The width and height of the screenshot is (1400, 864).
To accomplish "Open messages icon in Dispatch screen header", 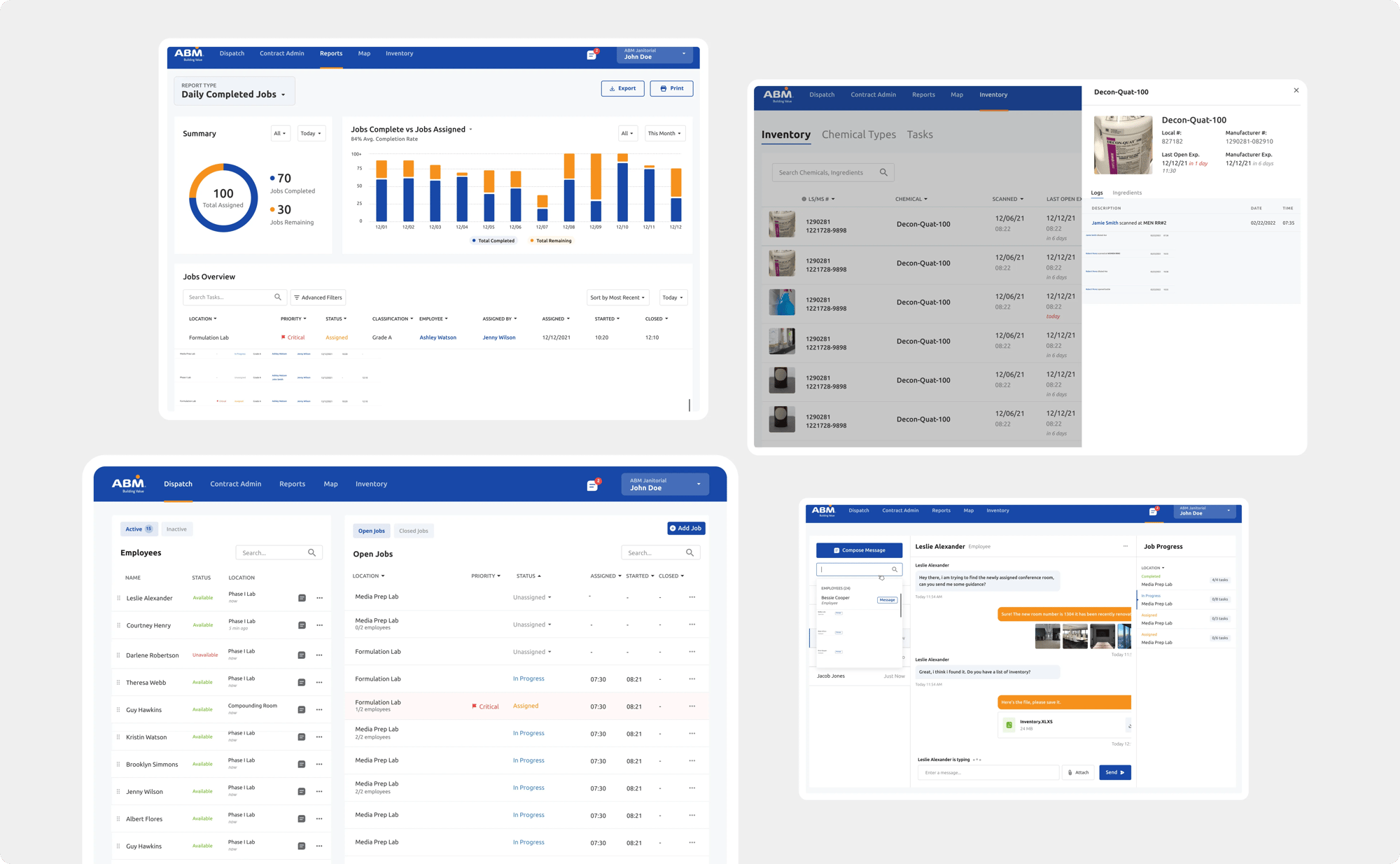I will (x=592, y=485).
